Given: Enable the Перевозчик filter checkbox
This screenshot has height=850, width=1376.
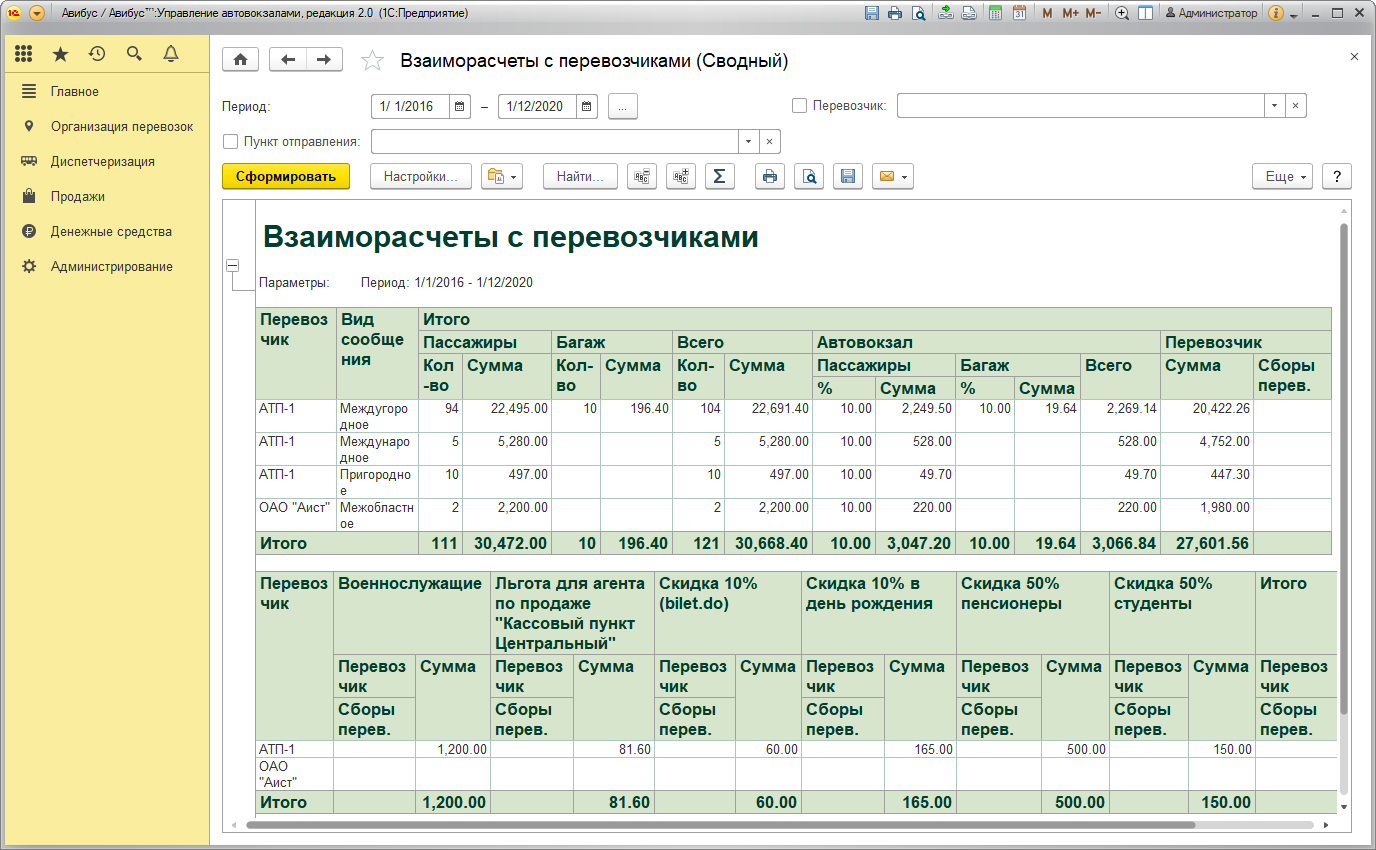Looking at the screenshot, I should 799,106.
